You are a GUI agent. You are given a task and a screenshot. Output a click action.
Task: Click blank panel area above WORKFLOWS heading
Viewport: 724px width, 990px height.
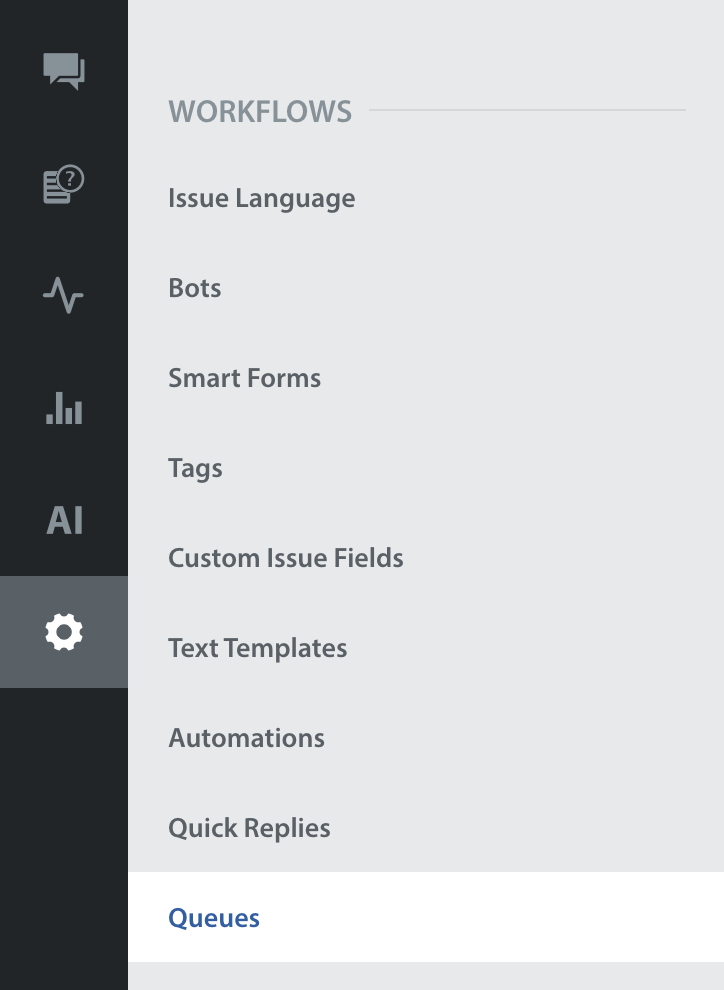425,45
